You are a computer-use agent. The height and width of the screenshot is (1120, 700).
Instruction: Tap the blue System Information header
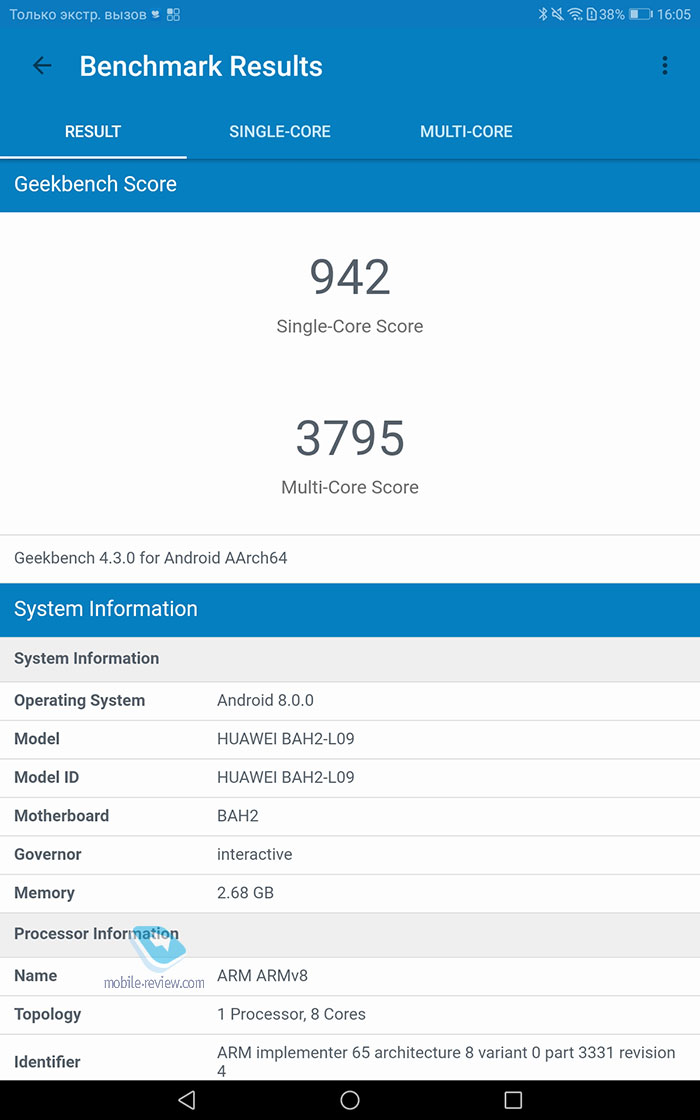tap(350, 609)
